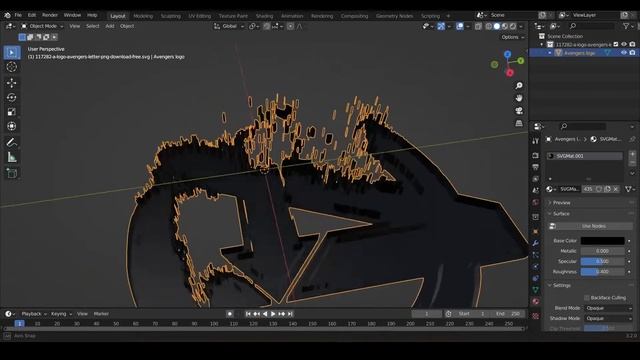Image resolution: width=640 pixels, height=360 pixels.
Task: Switch to the Geometry Nodes workspace tab
Action: click(x=394, y=16)
